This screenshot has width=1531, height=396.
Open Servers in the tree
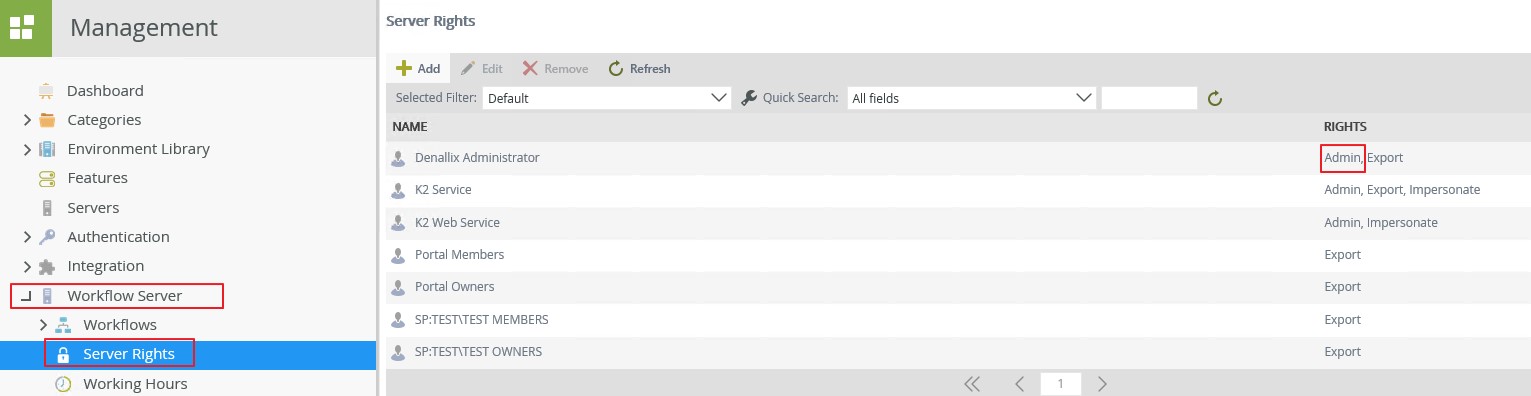(93, 208)
